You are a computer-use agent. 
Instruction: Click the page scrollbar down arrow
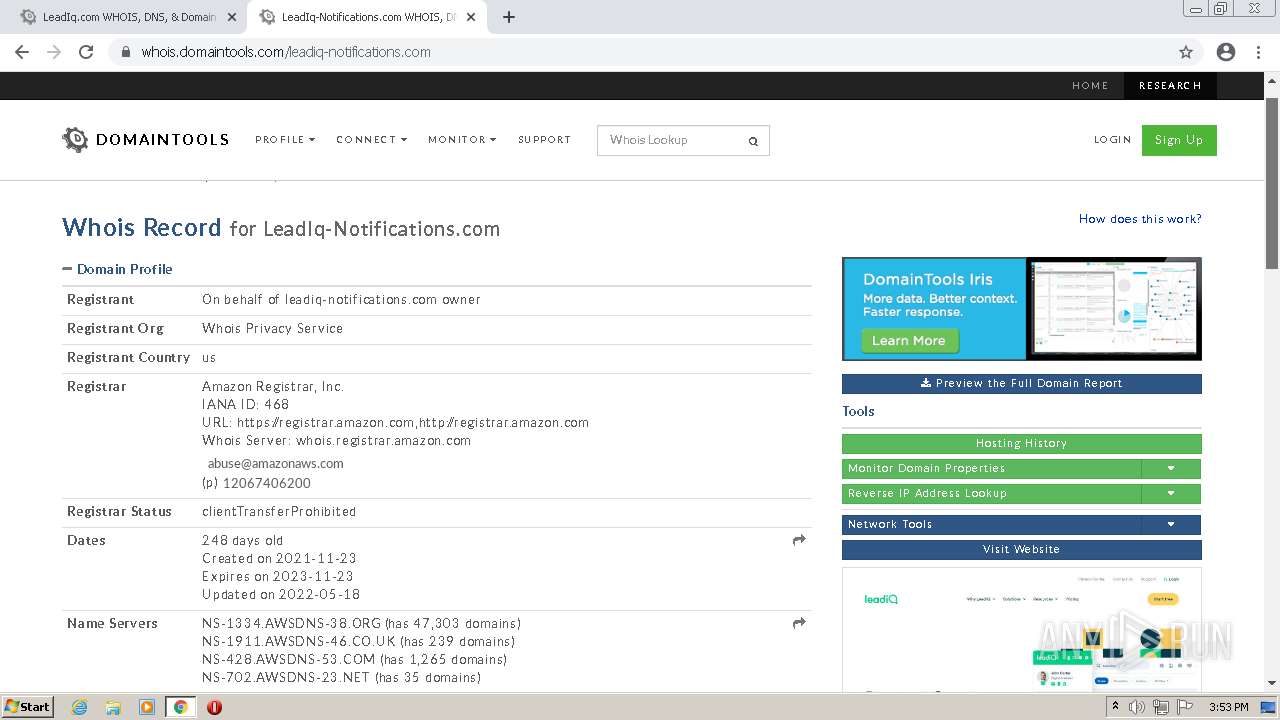(x=1271, y=684)
